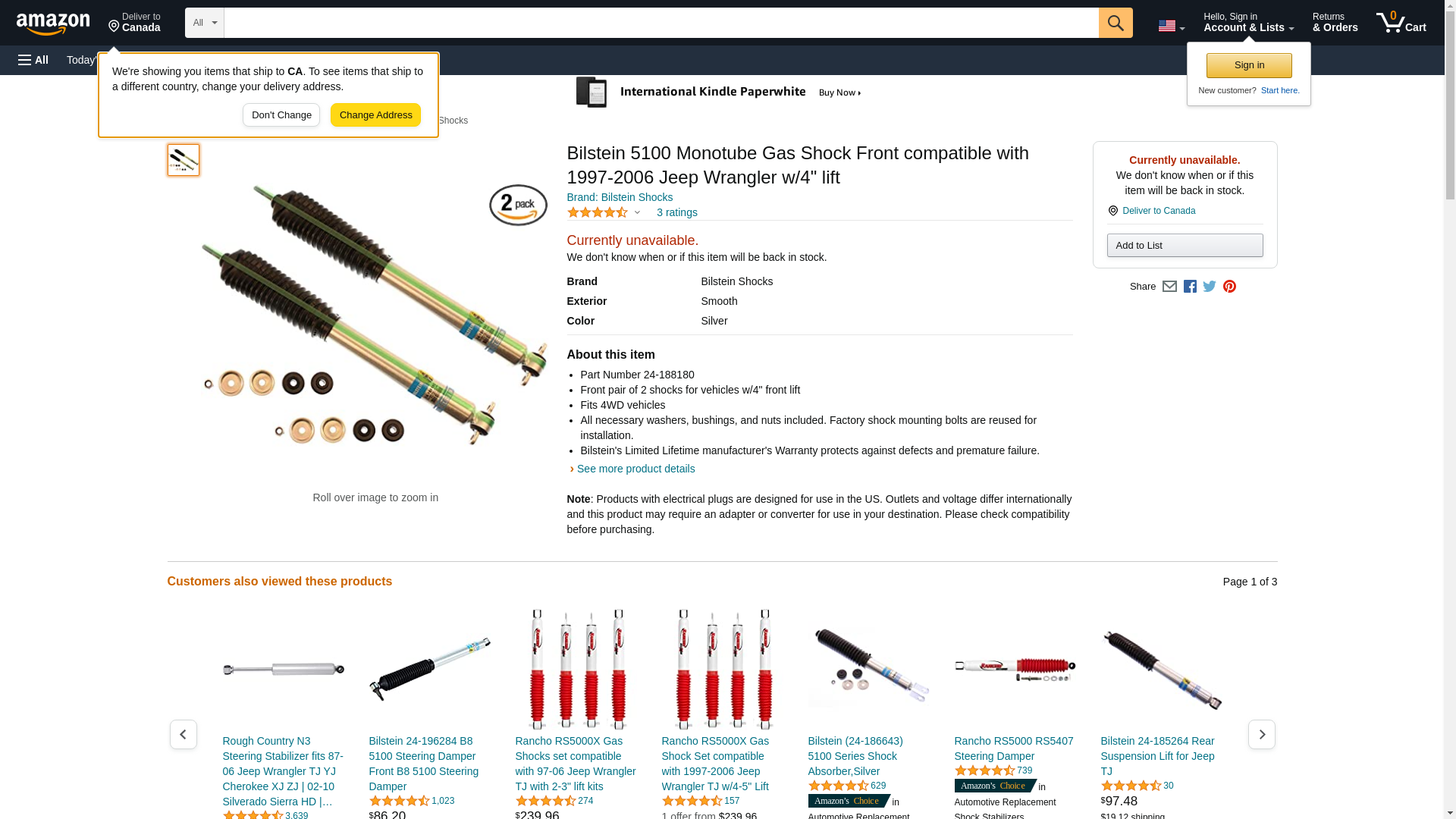Open the cart icon
Screen dimensions: 1456x819
[1401, 23]
